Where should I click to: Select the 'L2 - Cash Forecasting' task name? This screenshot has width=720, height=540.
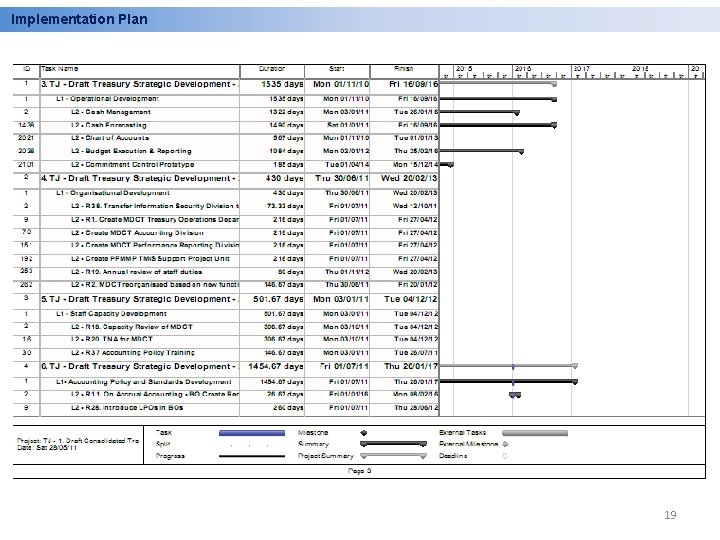[x=108, y=125]
